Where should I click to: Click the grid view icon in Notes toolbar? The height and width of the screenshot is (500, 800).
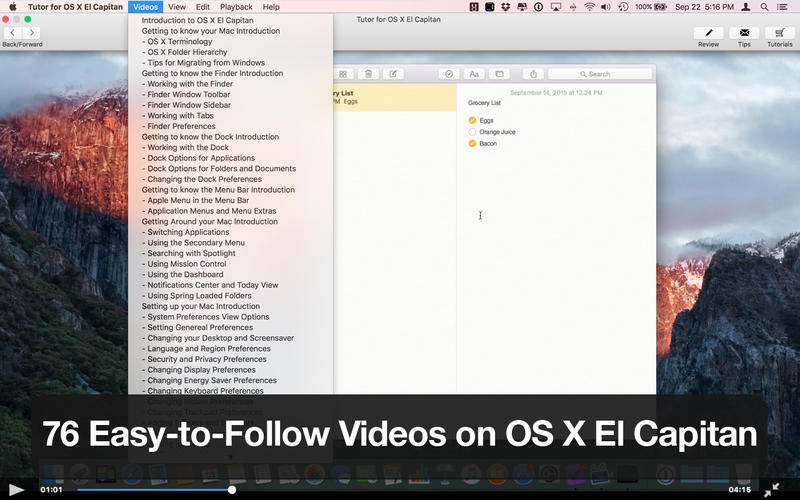tap(343, 74)
